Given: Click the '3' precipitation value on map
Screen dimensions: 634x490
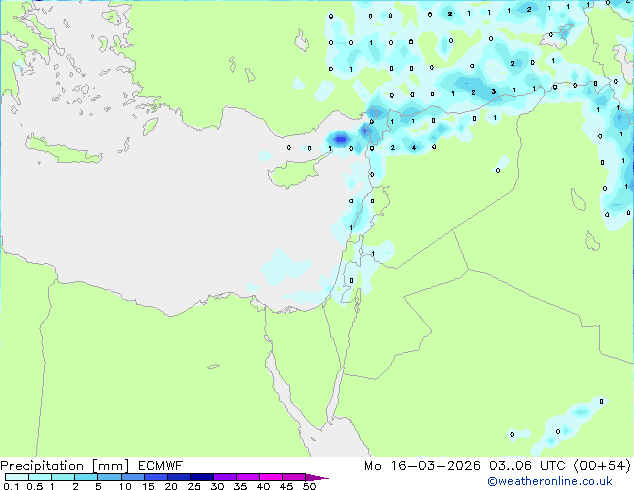Looking at the screenshot, I should click(x=494, y=92).
